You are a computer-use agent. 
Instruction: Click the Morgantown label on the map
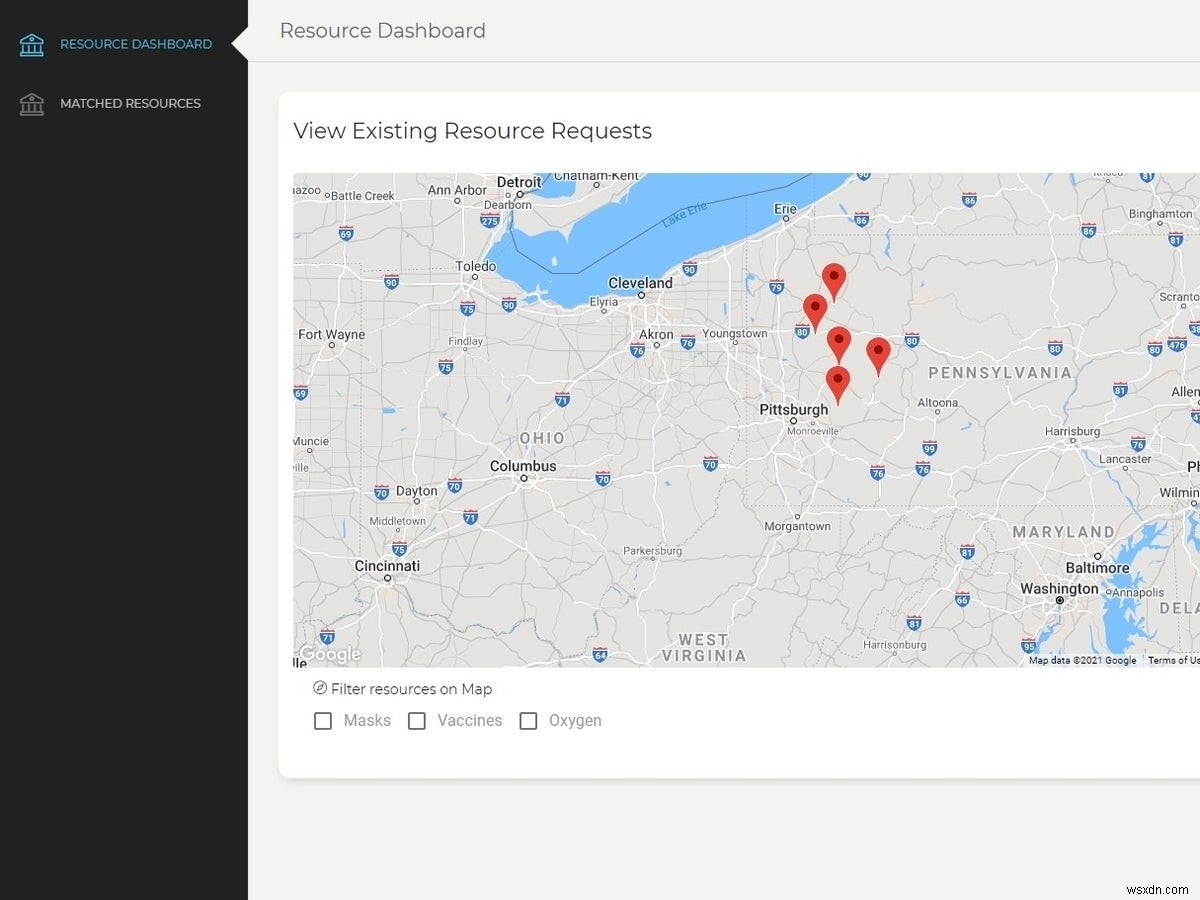coord(797,526)
